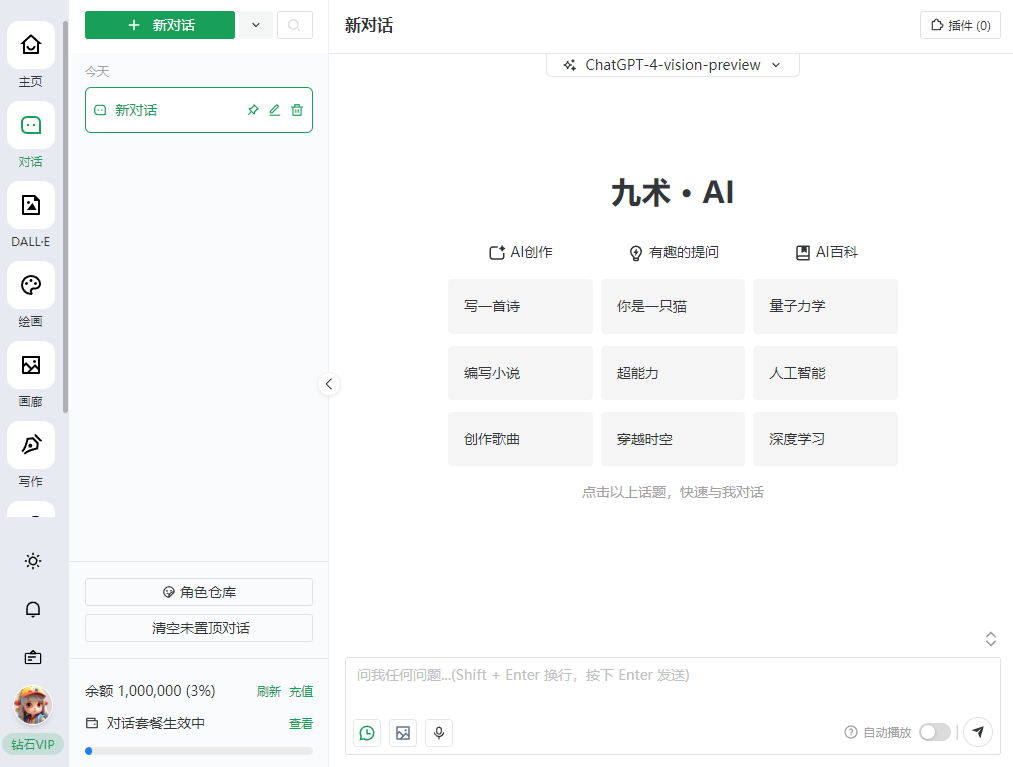
Task: Click the microphone voice input icon
Action: [439, 733]
